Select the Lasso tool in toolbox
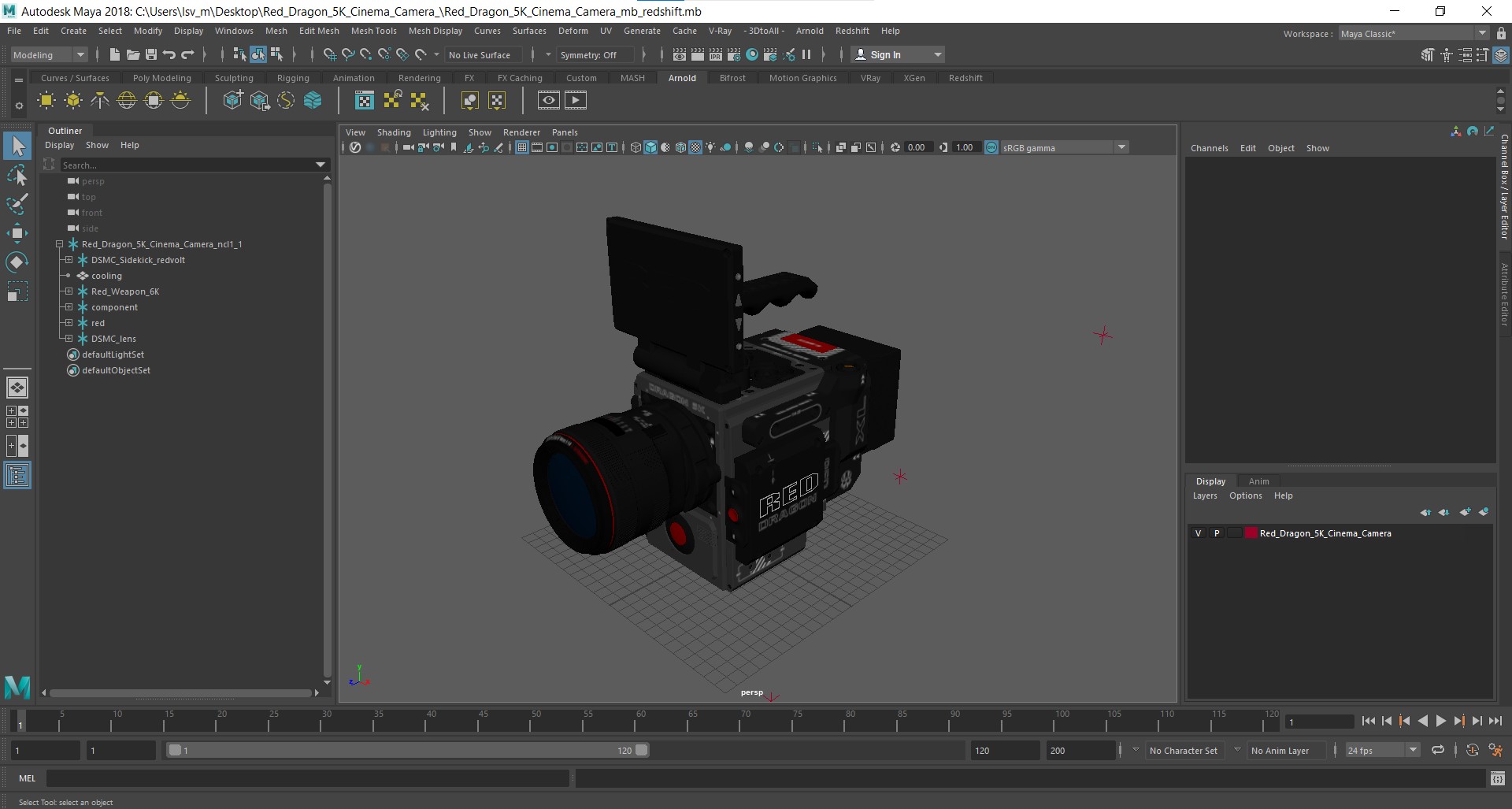This screenshot has width=1512, height=809. 17,176
